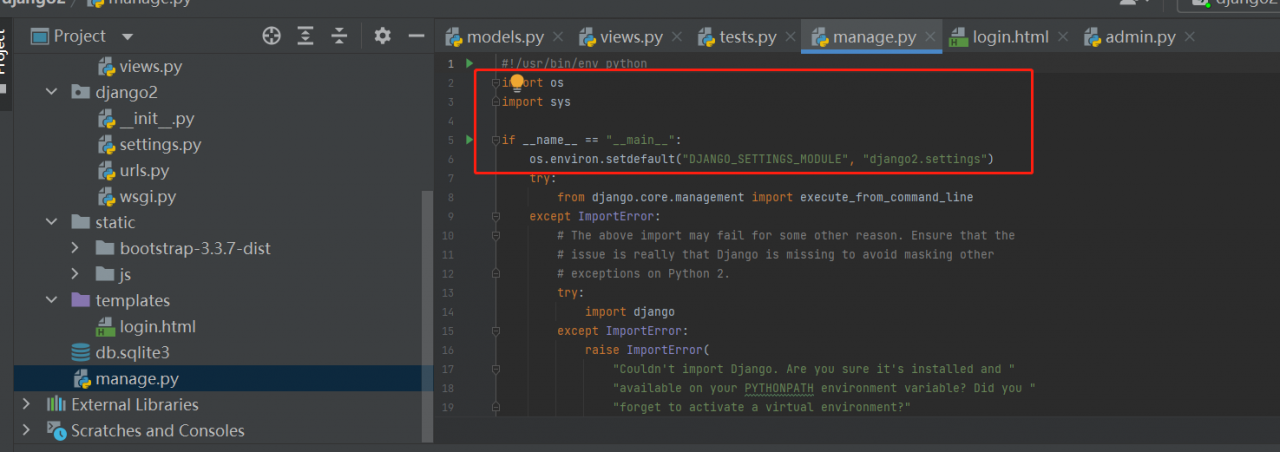Close the views.py tab
The image size is (1280, 452).
coord(677,37)
